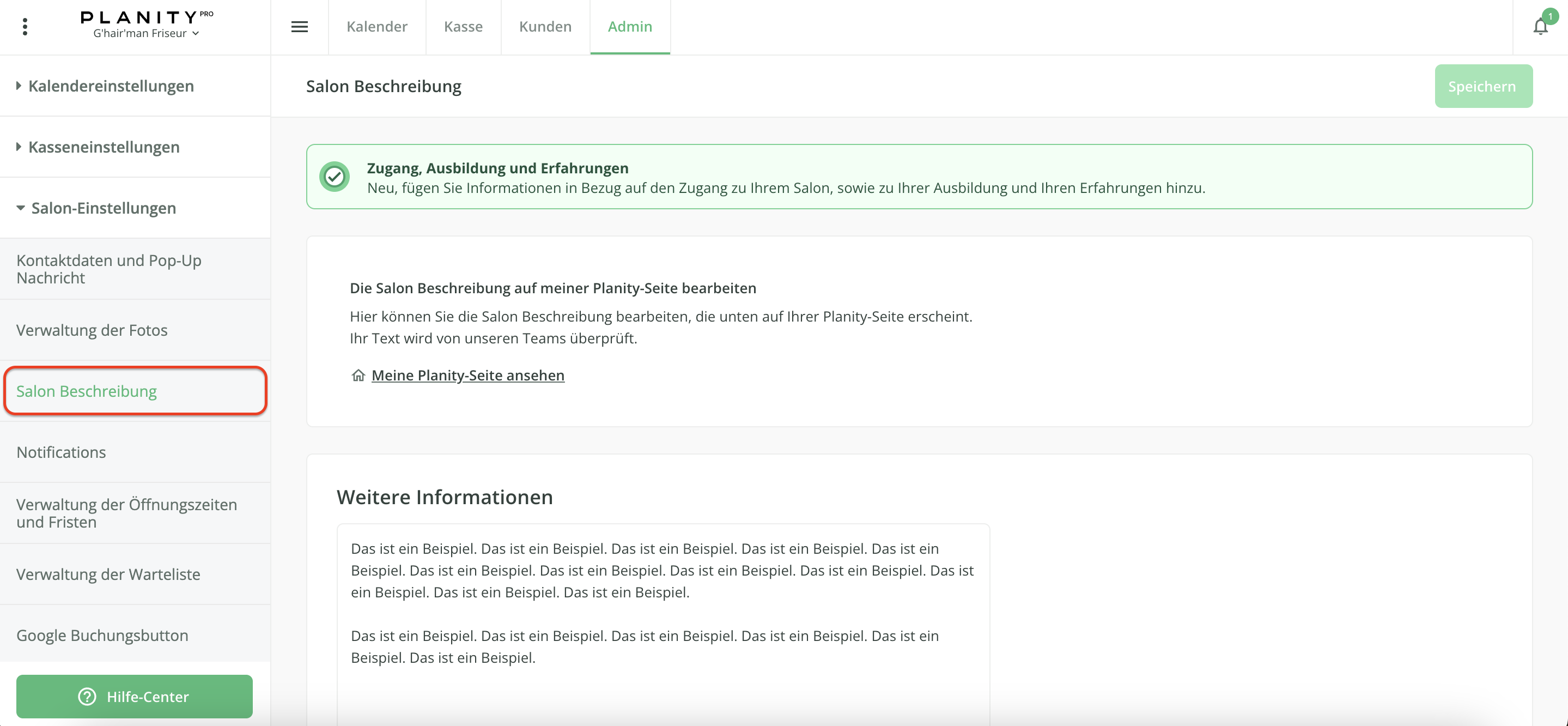Click the PLANITY PRO logo
Viewport: 1568px width, 726px height.
146,17
